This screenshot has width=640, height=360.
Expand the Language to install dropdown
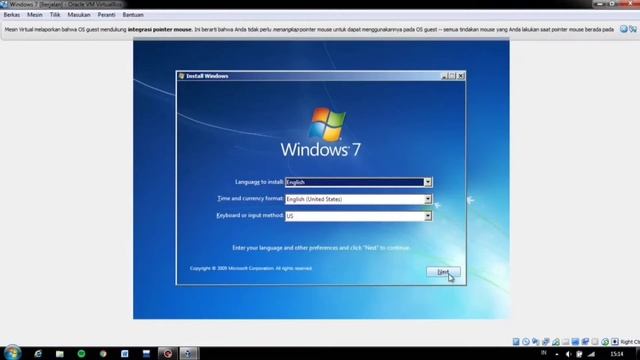click(427, 182)
